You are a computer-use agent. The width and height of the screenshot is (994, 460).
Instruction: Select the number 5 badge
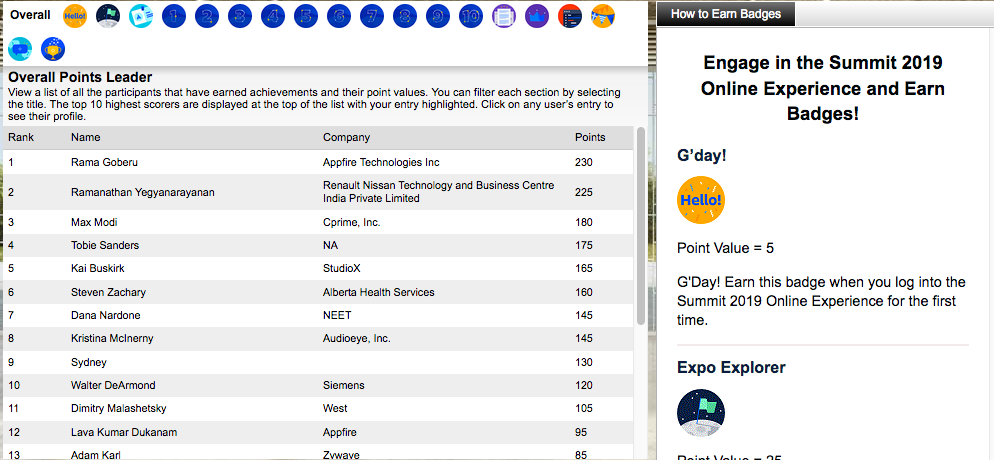point(306,16)
